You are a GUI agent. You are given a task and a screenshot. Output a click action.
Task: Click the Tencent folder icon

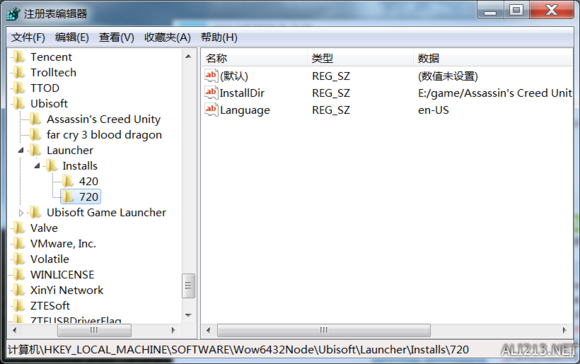[x=19, y=57]
